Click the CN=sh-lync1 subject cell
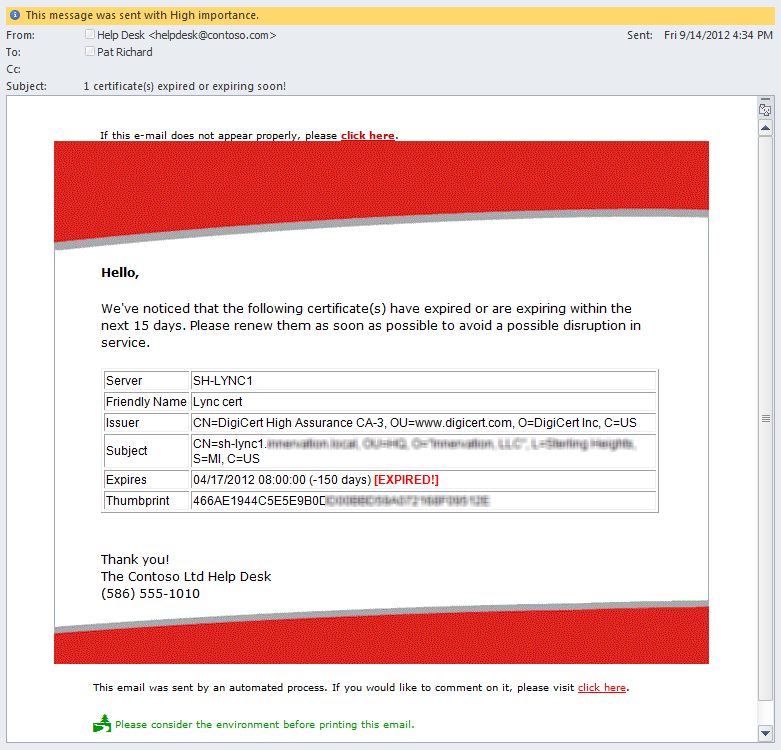The image size is (781, 750). point(423,451)
